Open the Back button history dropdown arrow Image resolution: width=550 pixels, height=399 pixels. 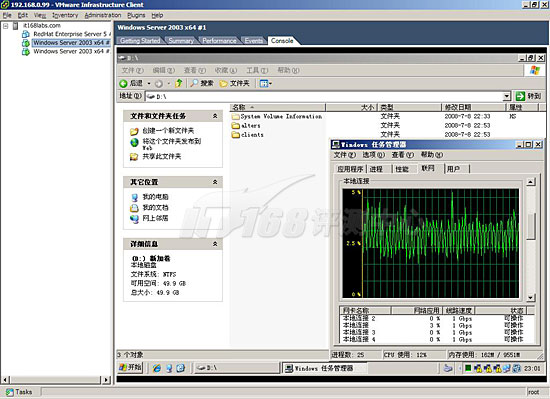149,83
